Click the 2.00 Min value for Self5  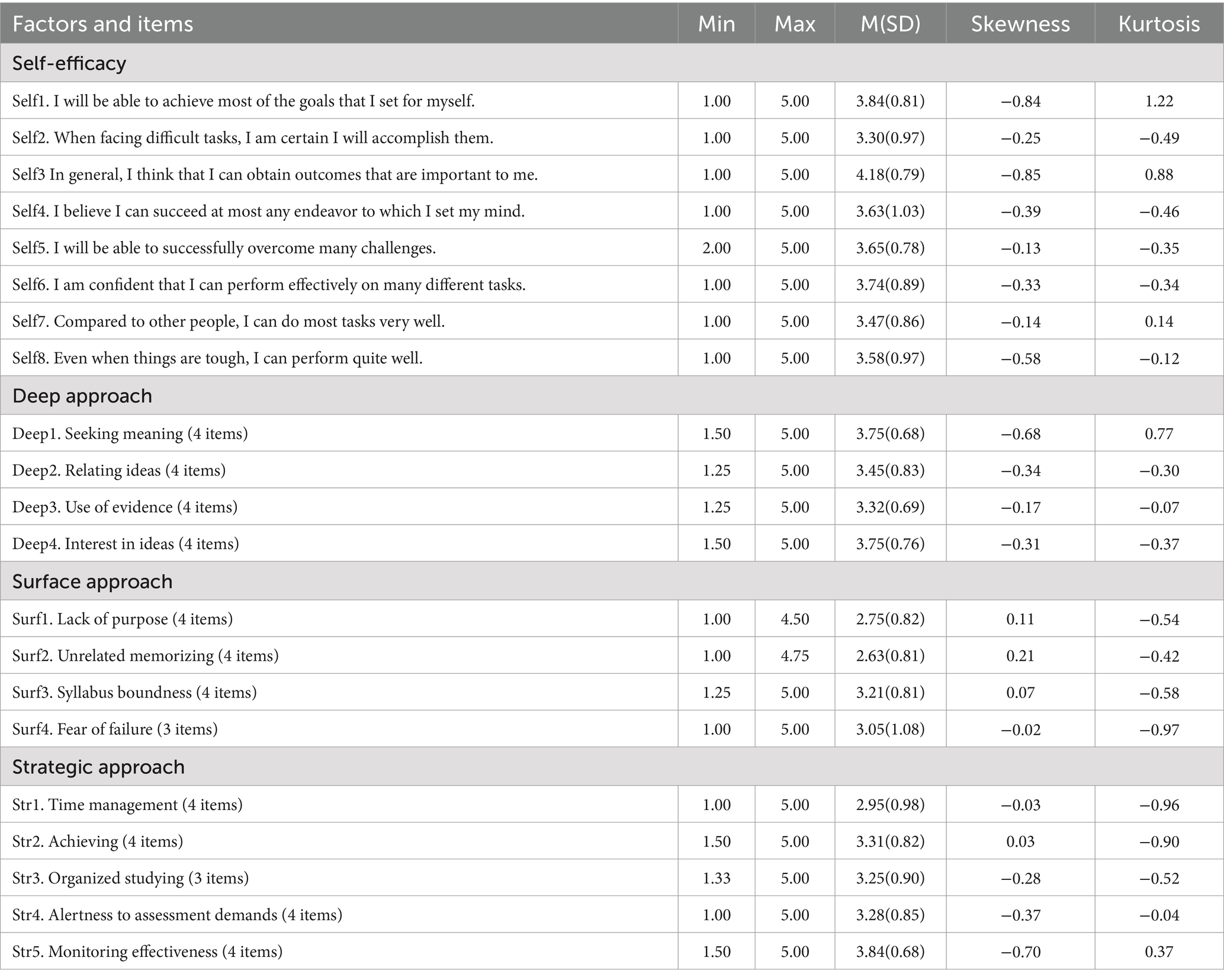coord(717,248)
